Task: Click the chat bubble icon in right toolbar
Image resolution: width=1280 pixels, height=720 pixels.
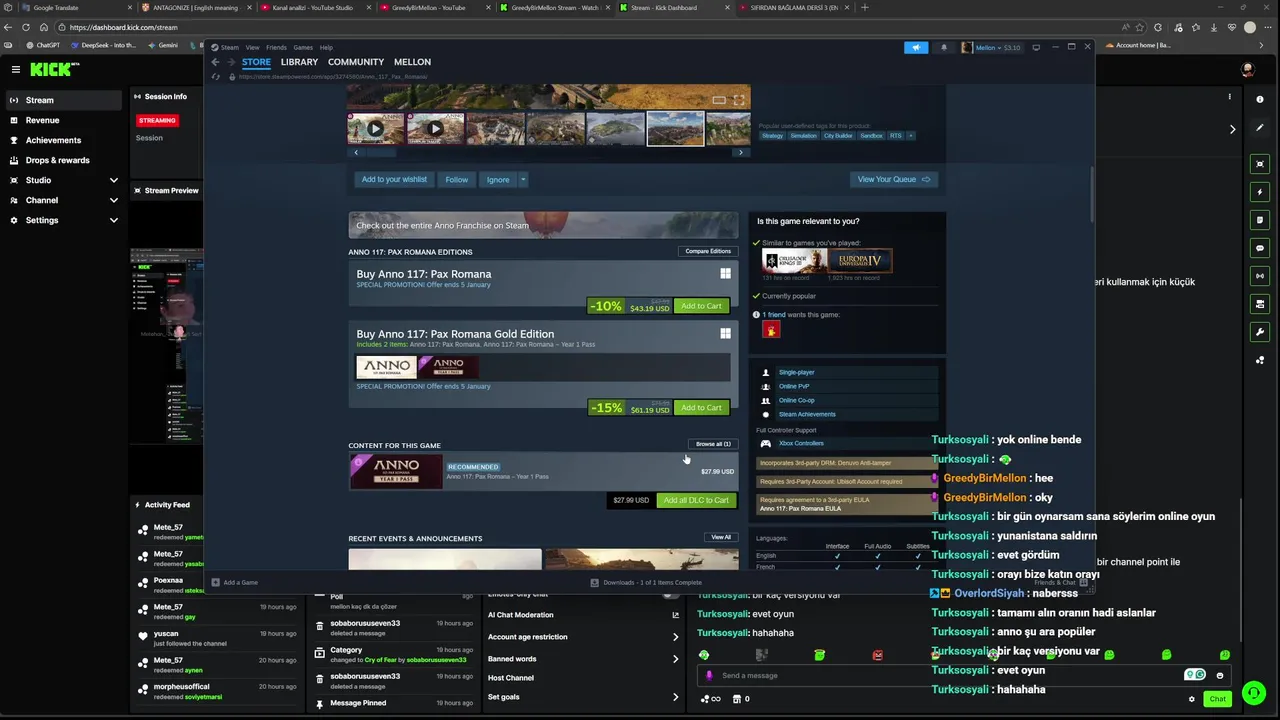Action: pyautogui.click(x=1260, y=248)
